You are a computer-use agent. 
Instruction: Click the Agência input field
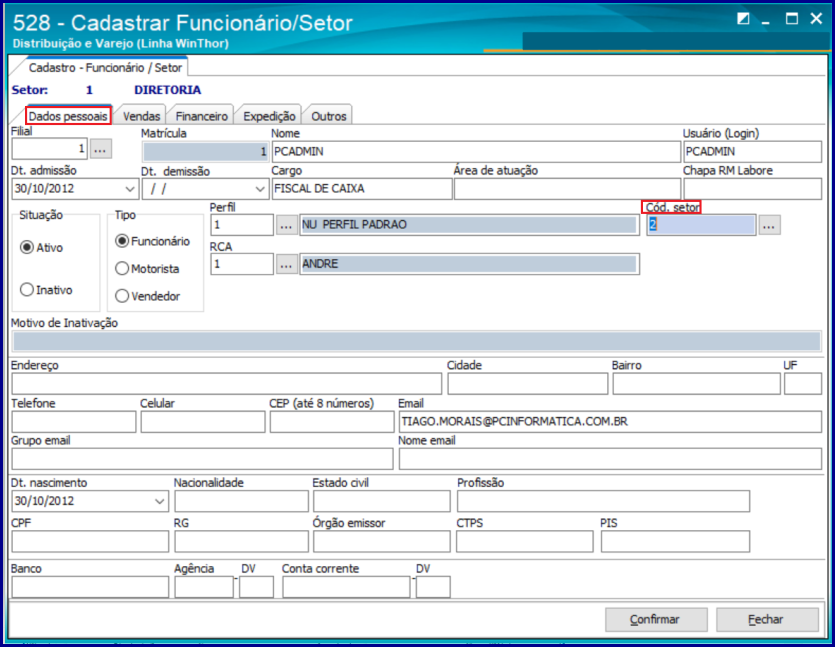204,587
